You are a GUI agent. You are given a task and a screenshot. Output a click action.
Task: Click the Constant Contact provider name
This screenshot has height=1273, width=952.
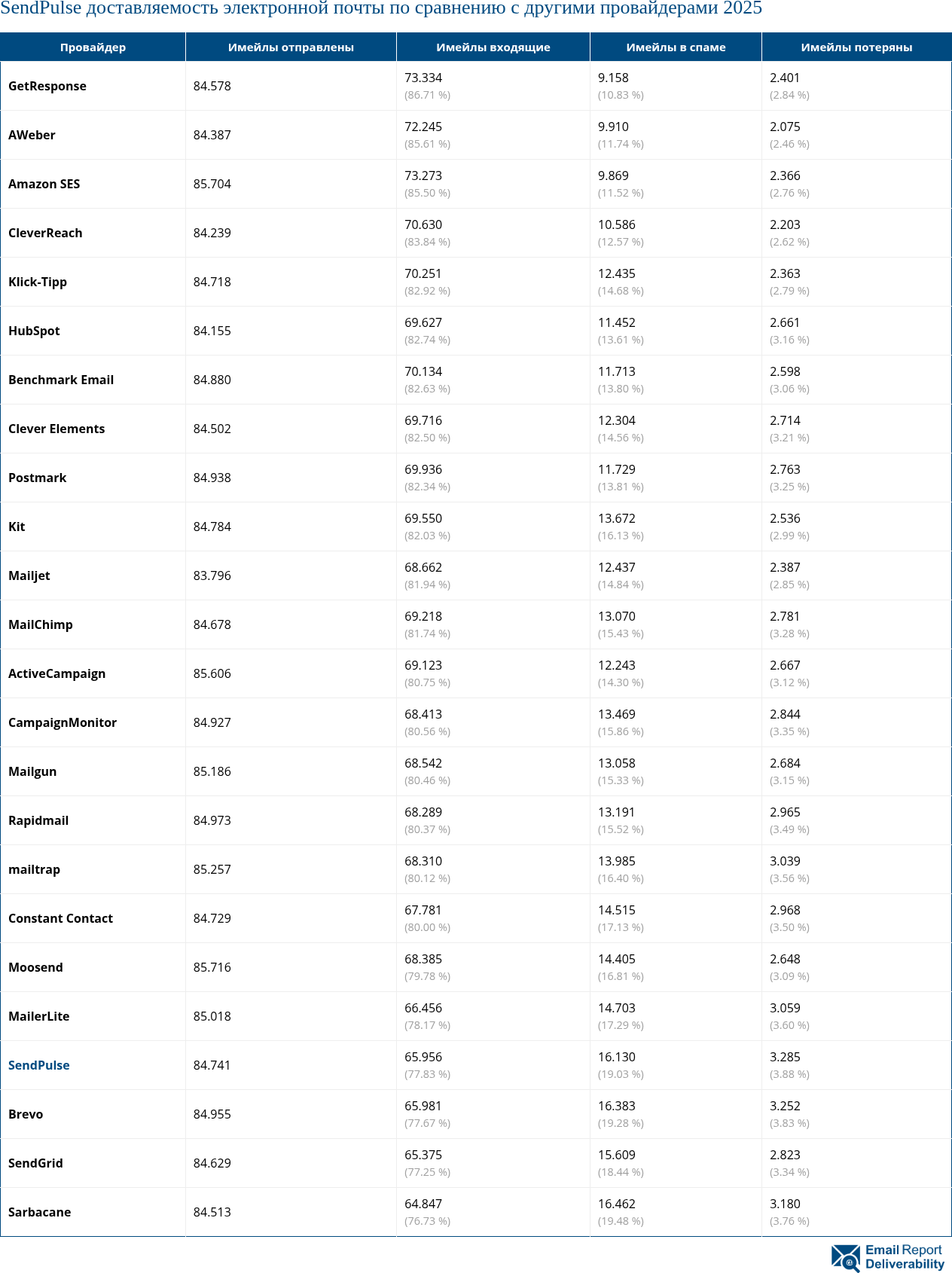click(61, 918)
